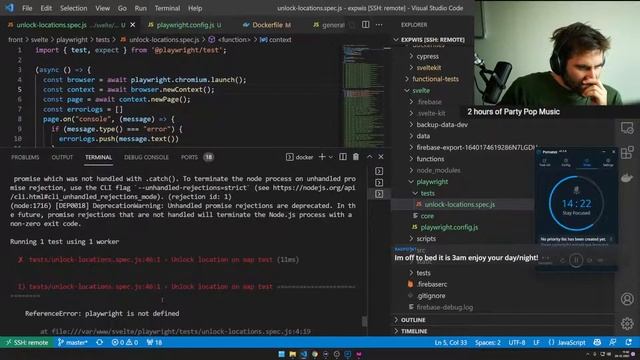Pause the Pomodoro timer
The height and width of the screenshot is (360, 640).
[x=576, y=260]
